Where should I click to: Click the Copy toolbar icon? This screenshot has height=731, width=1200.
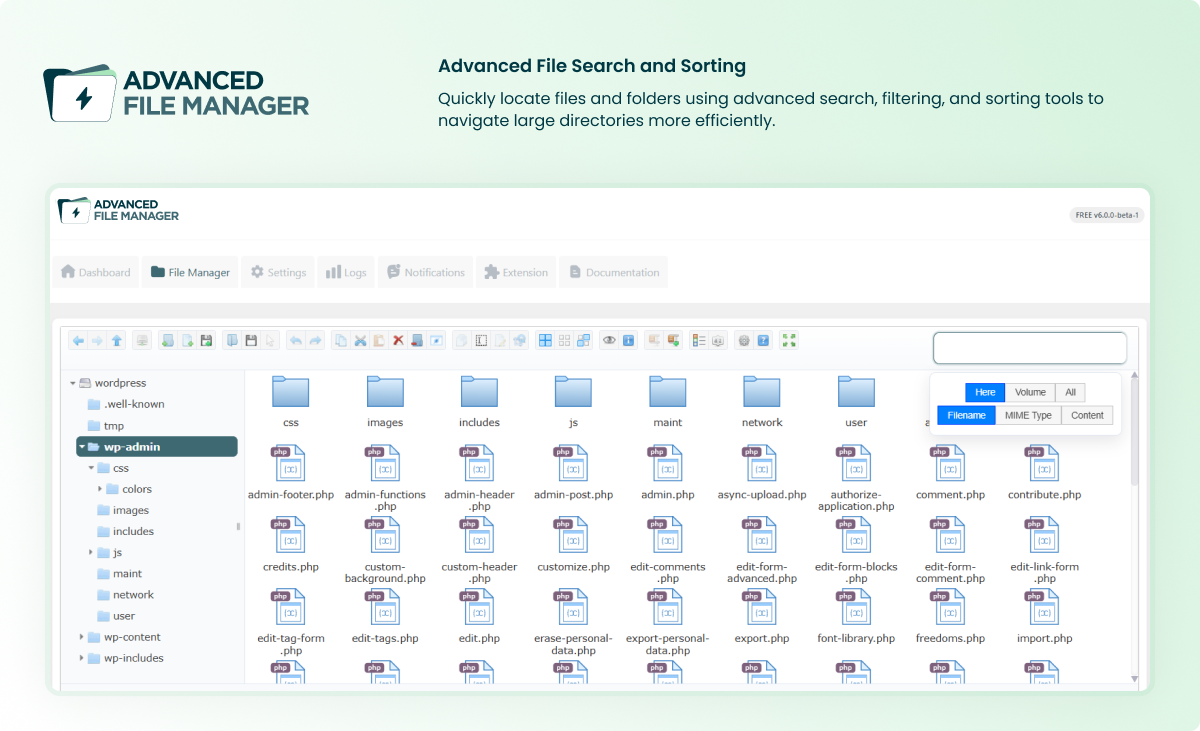pyautogui.click(x=341, y=341)
